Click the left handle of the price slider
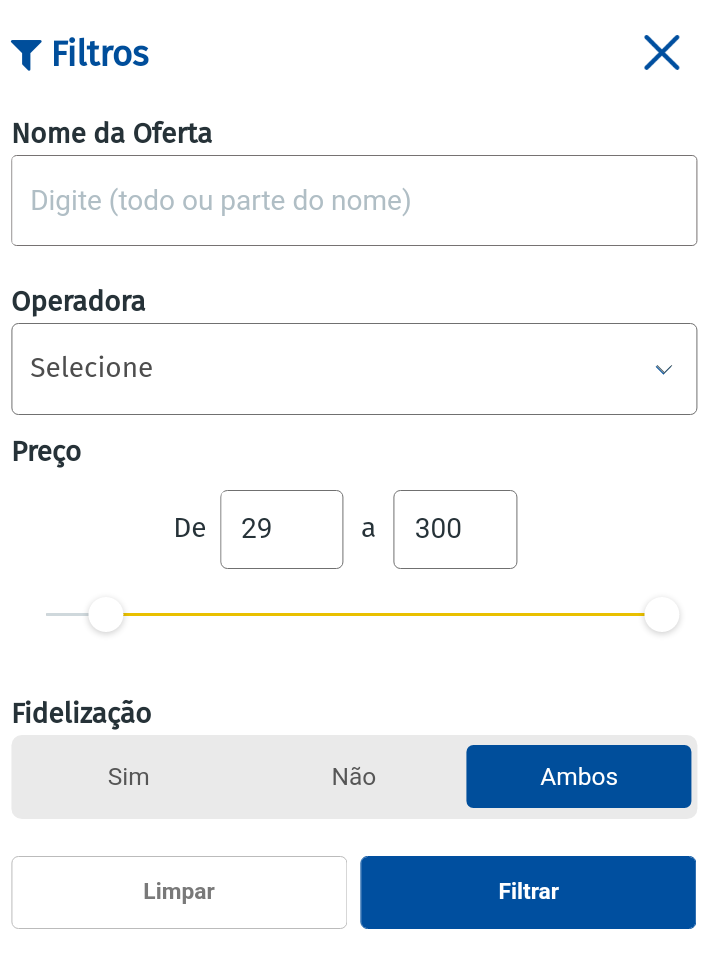The height and width of the screenshot is (969, 705). click(x=106, y=614)
